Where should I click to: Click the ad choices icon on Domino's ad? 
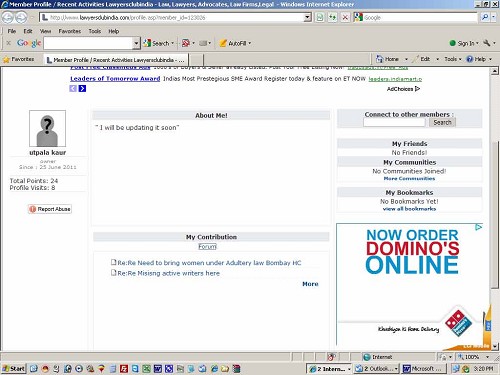click(x=479, y=227)
